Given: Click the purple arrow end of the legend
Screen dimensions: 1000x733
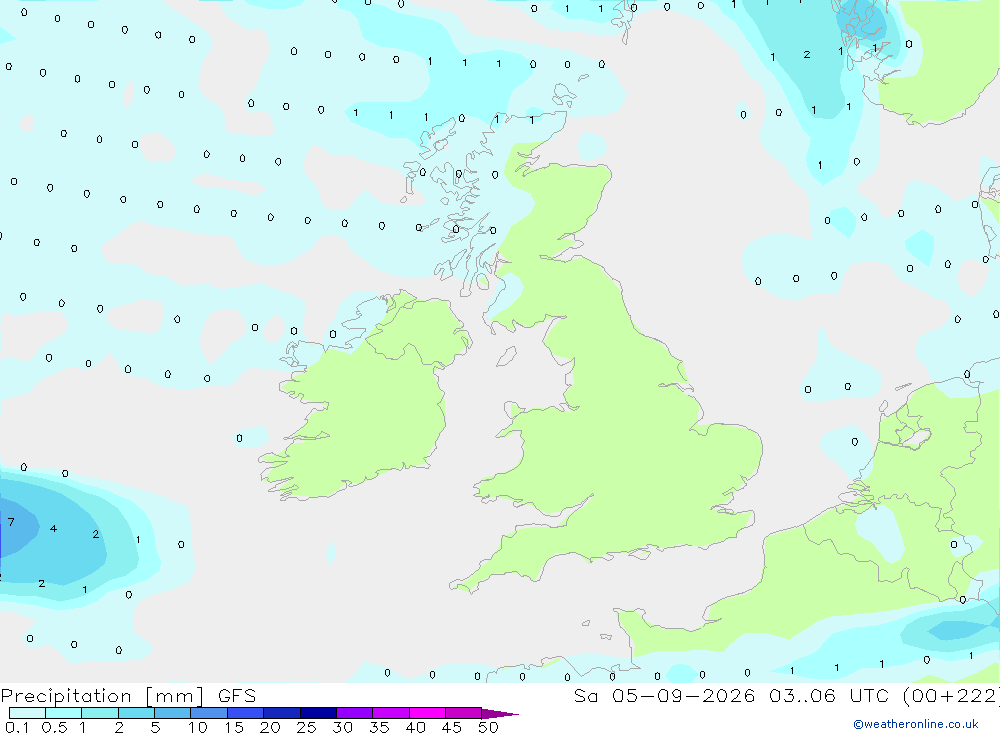Looking at the screenshot, I should [500, 714].
